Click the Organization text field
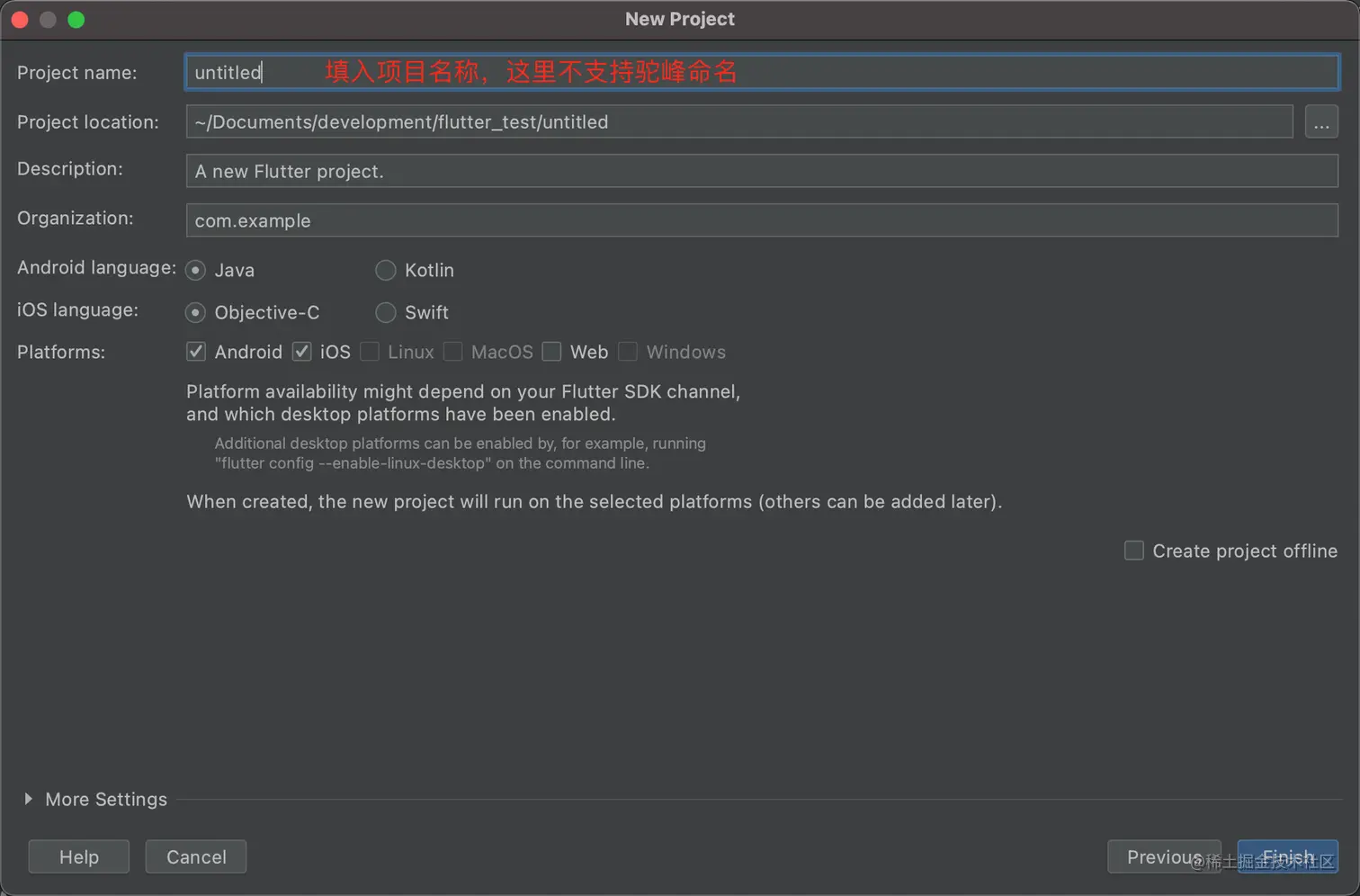The width and height of the screenshot is (1360, 896). pyautogui.click(x=762, y=220)
